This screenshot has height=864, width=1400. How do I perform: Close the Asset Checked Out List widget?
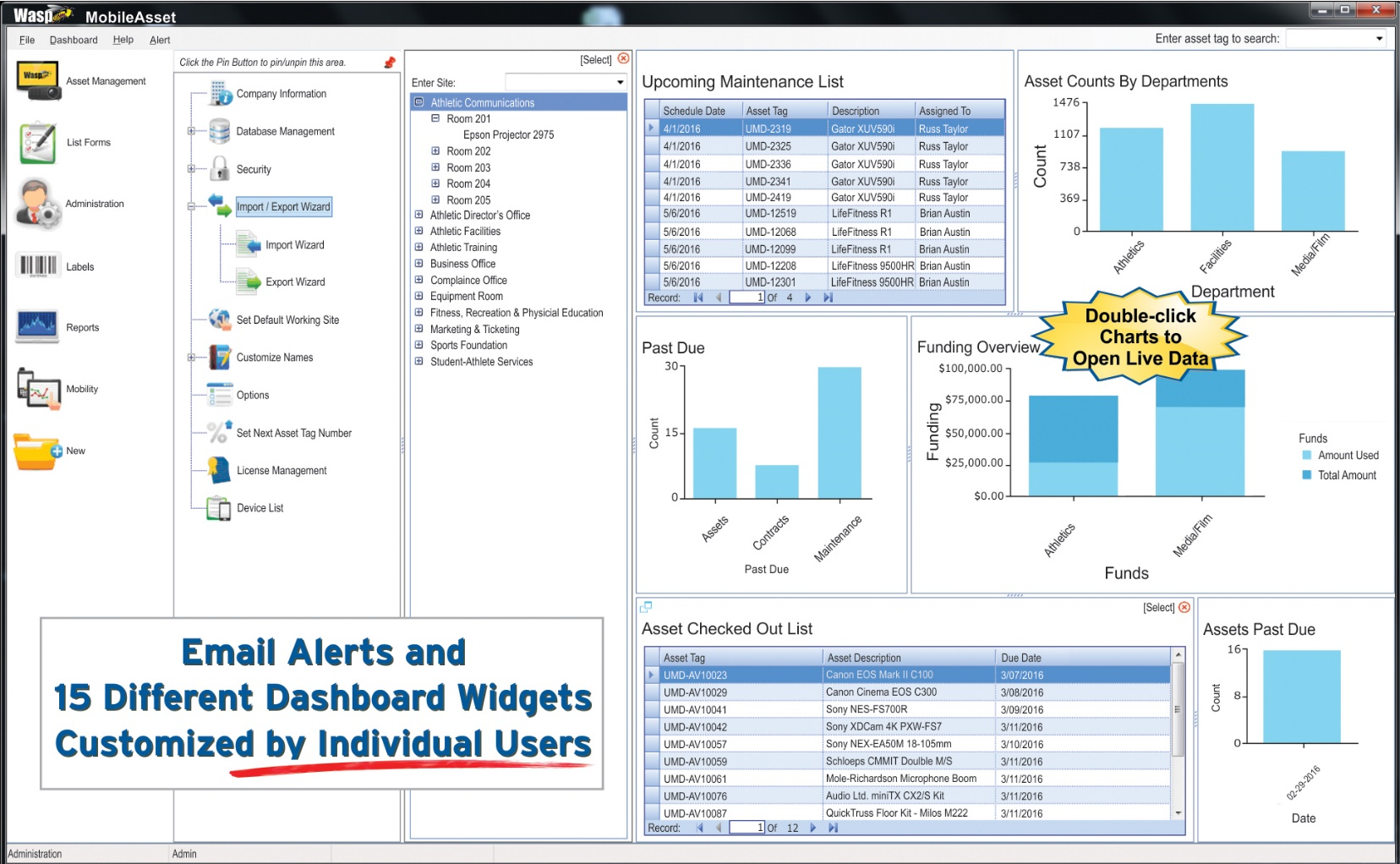[x=1184, y=607]
